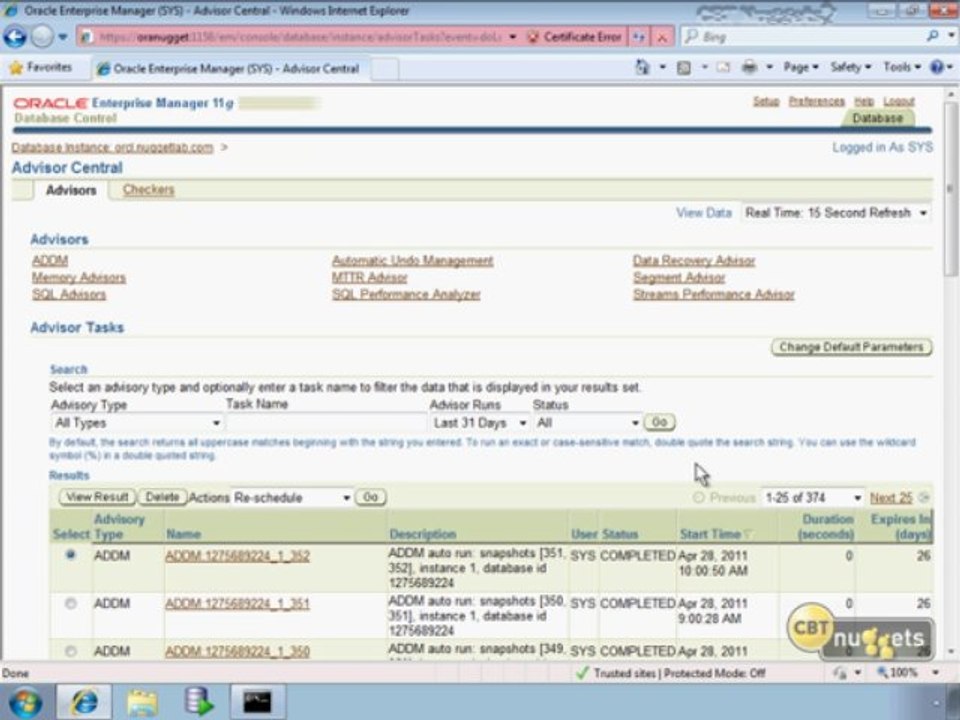Click the IE Help question mark icon
The height and width of the screenshot is (720, 960).
point(937,67)
